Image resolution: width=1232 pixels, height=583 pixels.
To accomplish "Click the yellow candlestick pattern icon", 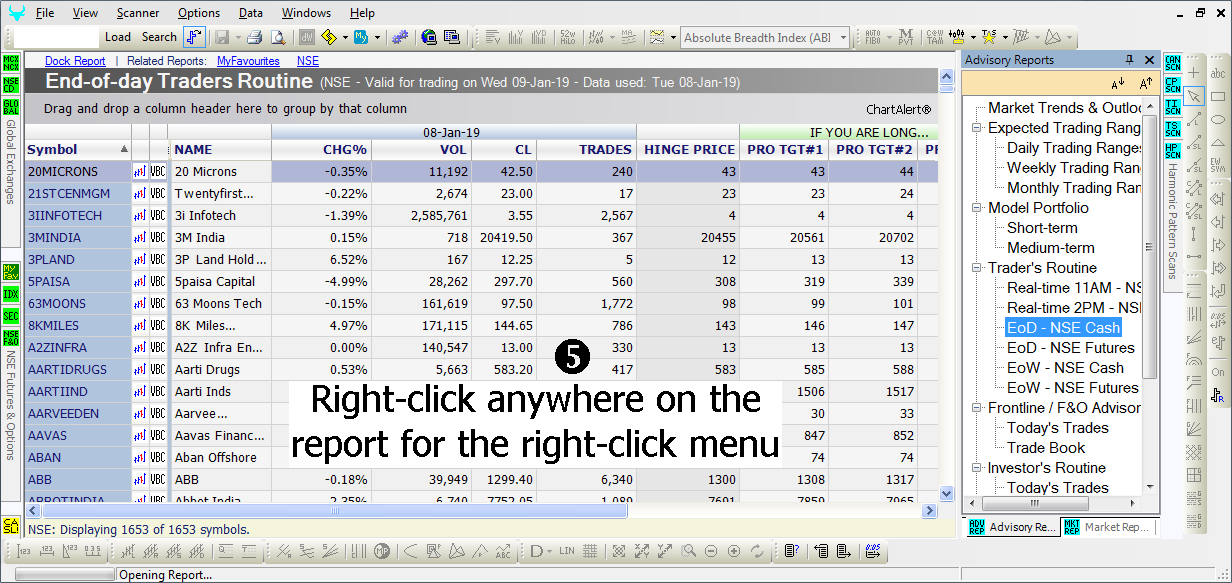I will pyautogui.click(x=957, y=37).
